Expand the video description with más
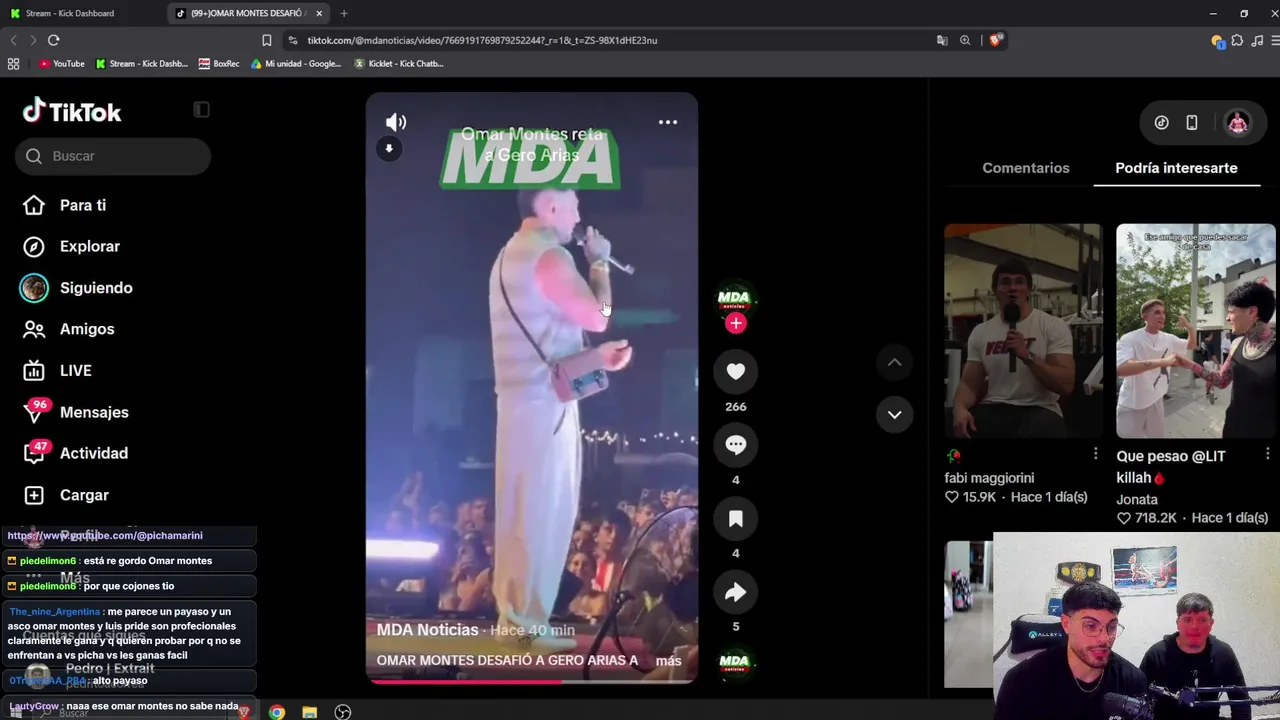1280x720 pixels. [668, 661]
